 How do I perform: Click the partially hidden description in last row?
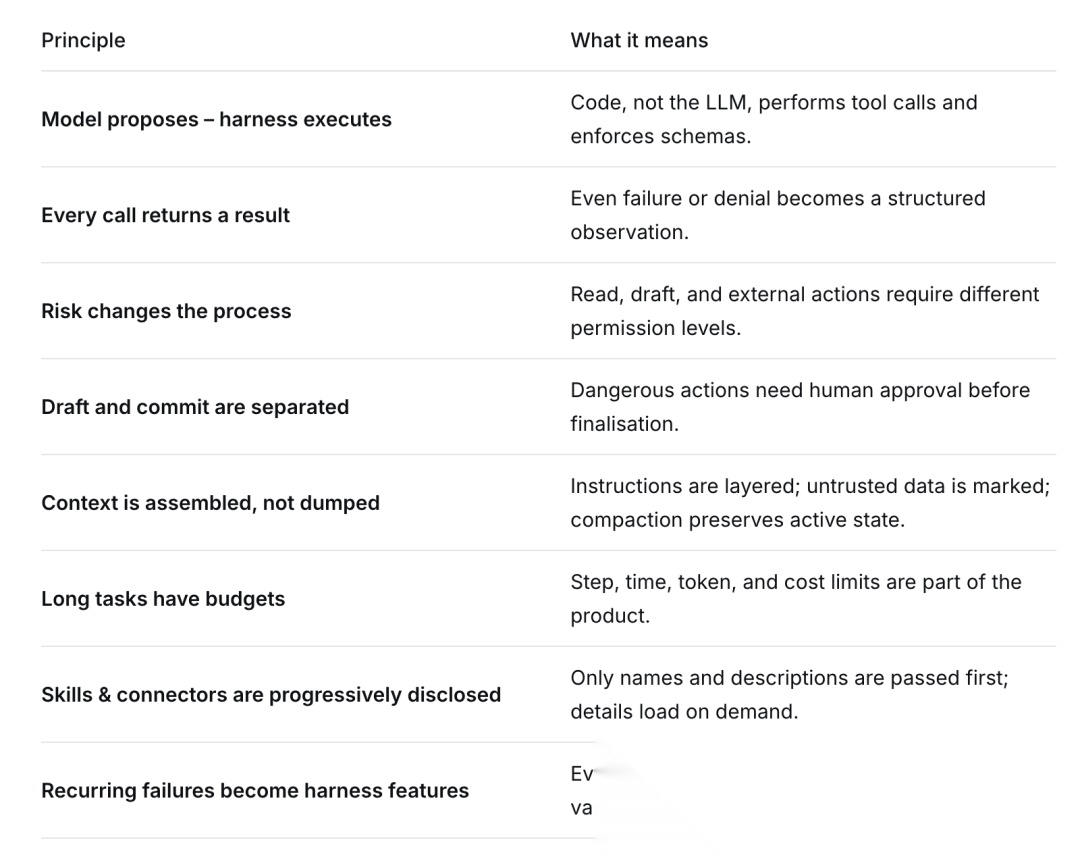(x=582, y=790)
